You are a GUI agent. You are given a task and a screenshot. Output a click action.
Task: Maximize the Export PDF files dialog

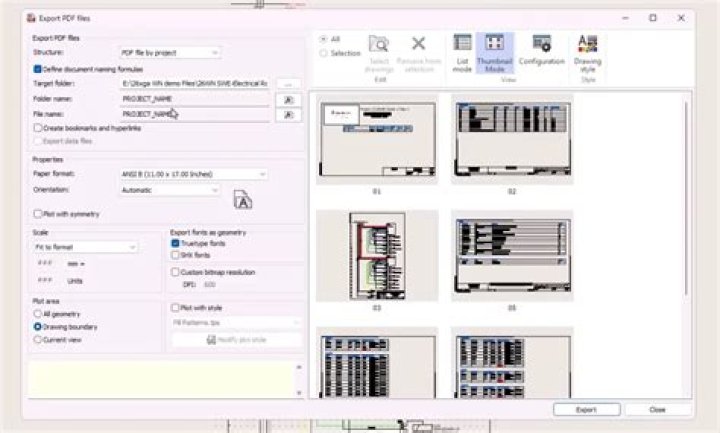(652, 18)
